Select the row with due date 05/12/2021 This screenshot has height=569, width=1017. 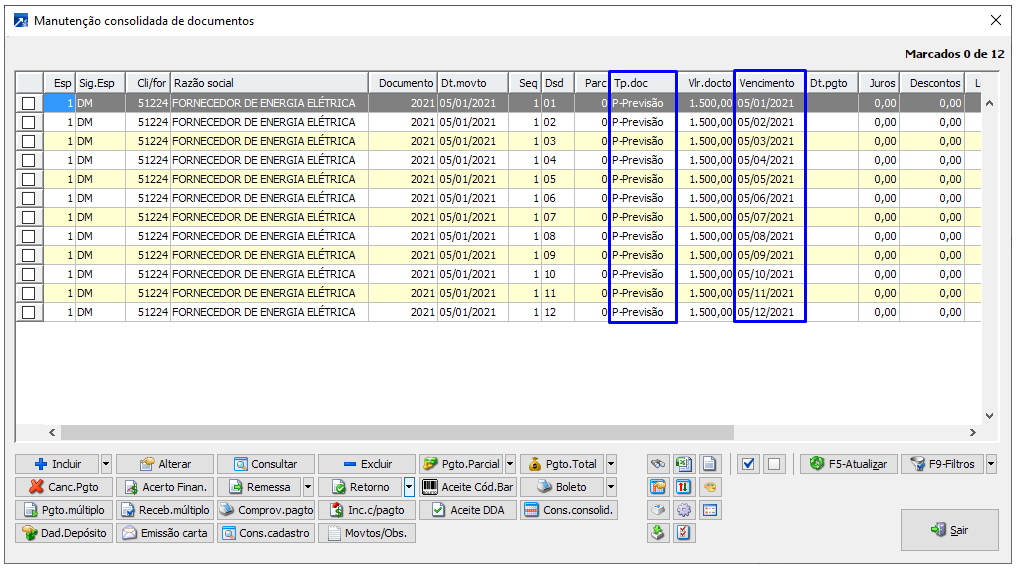click(x=766, y=312)
